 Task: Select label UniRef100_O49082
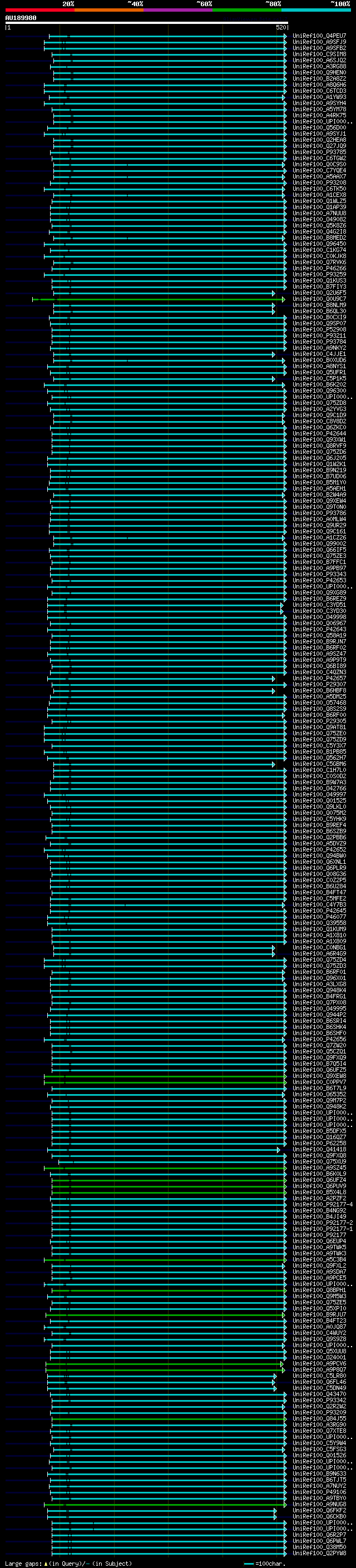319,220
